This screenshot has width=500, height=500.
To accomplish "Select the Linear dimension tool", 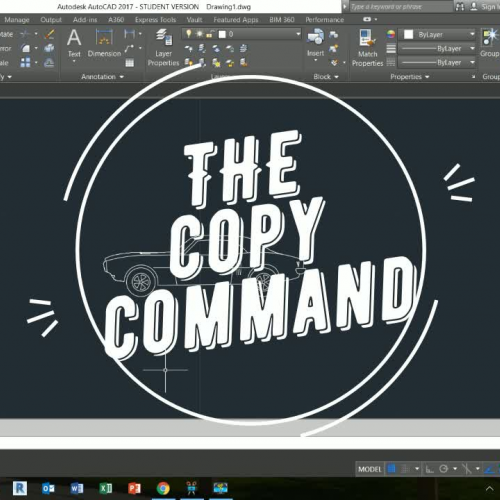I will [129, 34].
